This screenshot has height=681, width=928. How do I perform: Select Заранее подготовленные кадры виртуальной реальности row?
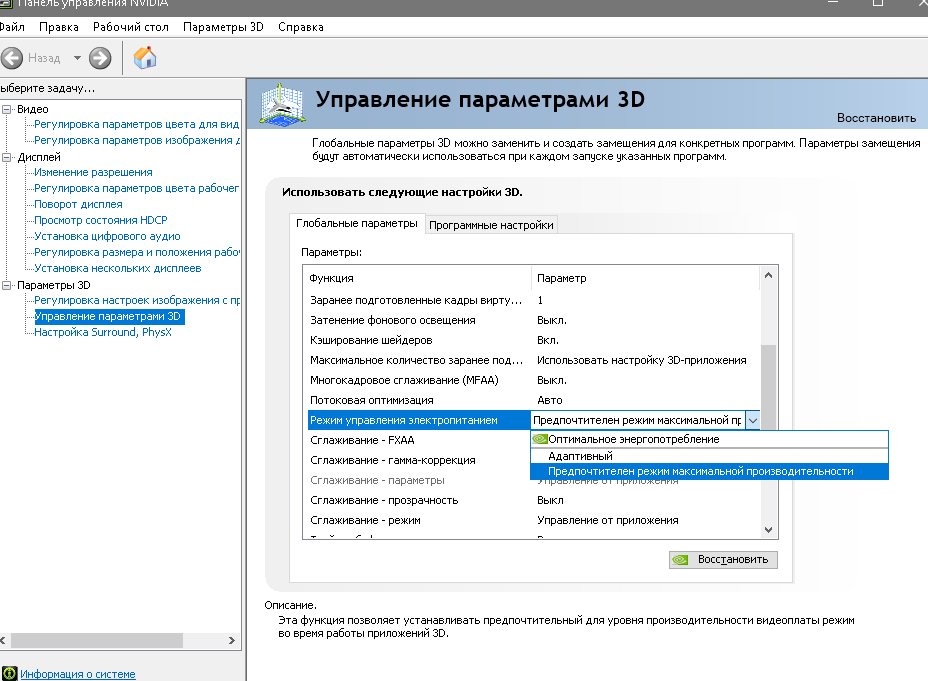click(533, 300)
